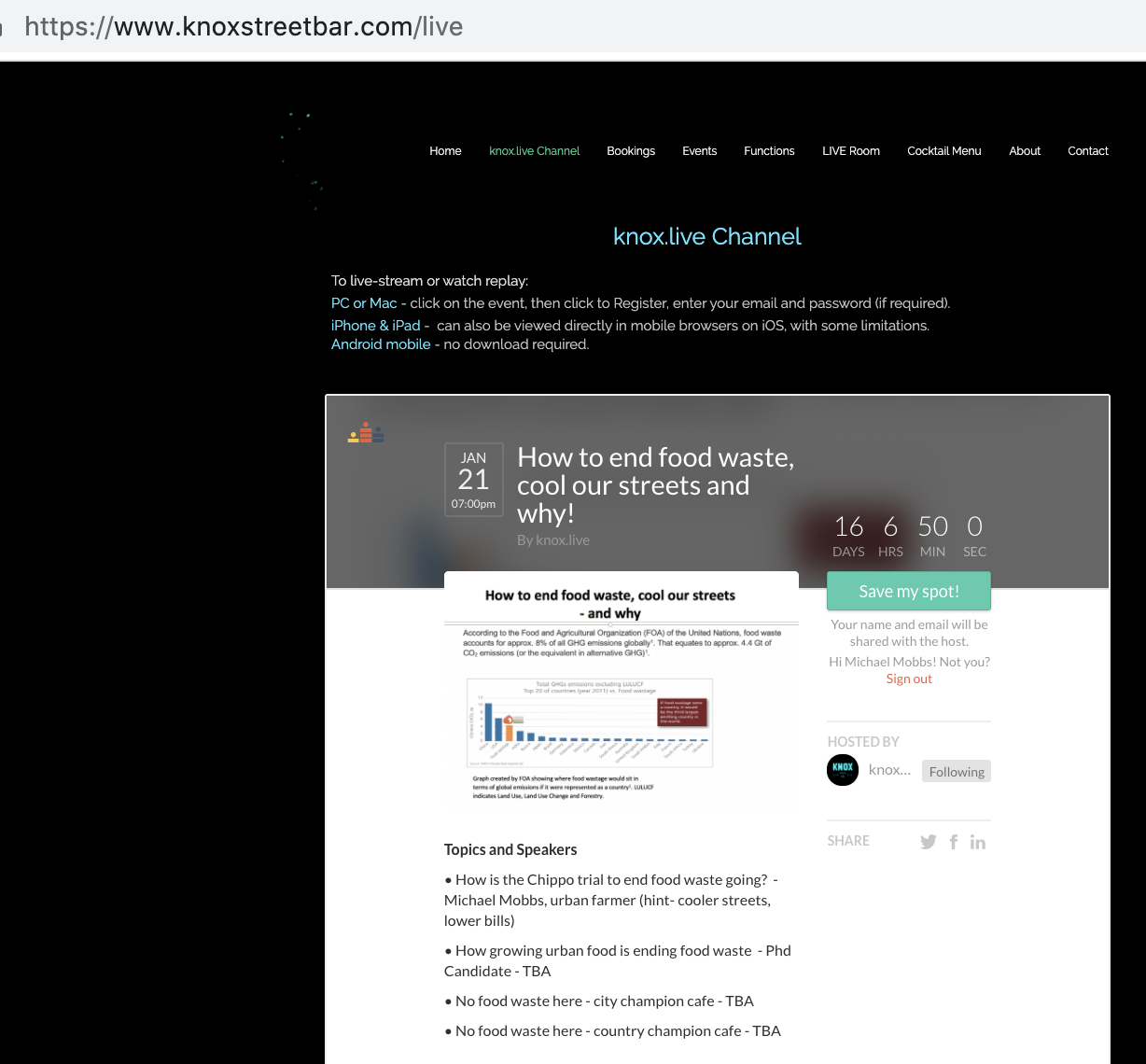
Task: Open the Home menu item
Action: [x=445, y=151]
